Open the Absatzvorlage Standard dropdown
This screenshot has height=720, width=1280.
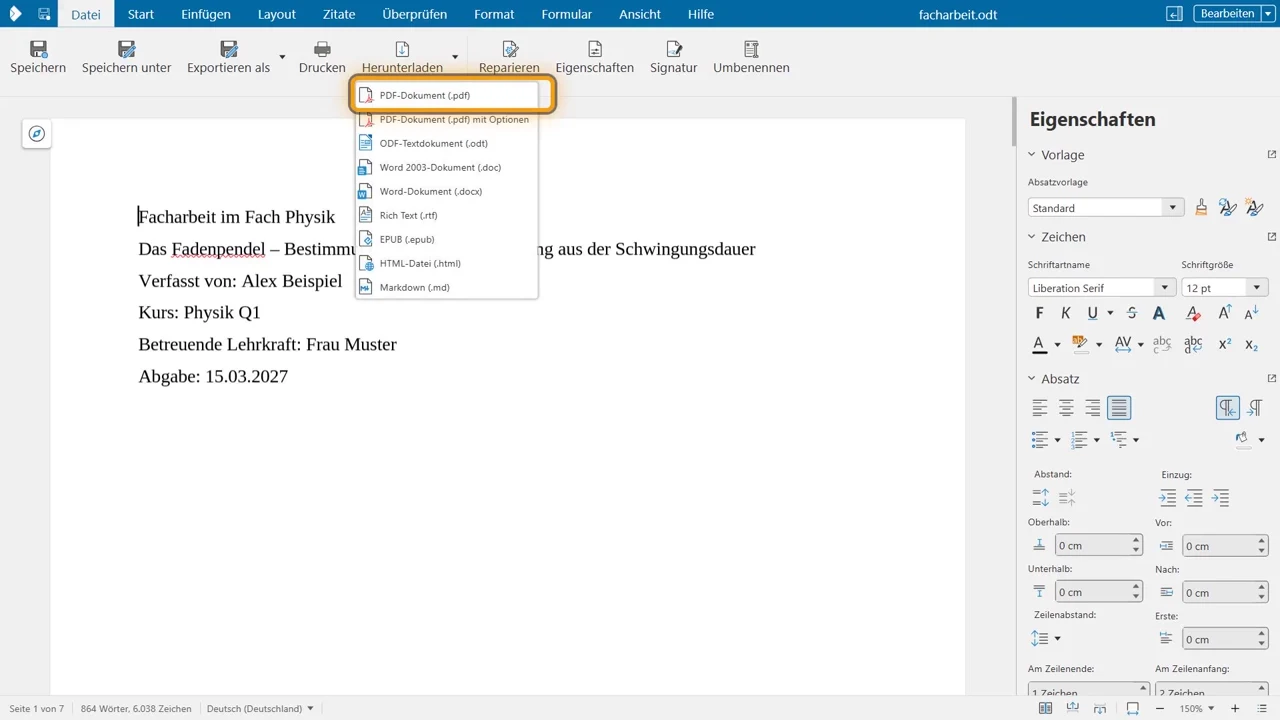(x=1173, y=208)
